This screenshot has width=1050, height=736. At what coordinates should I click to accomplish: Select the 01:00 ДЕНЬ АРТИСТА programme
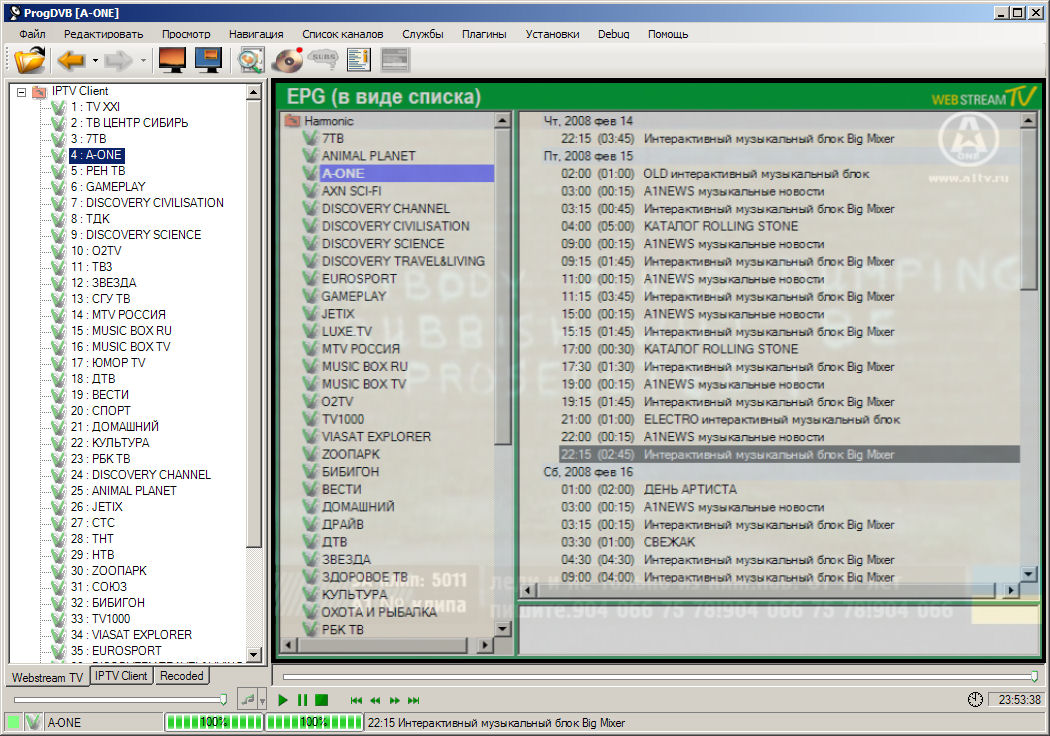[648, 490]
